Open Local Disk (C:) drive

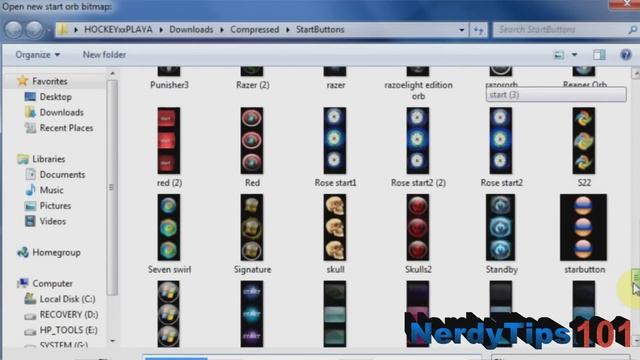67,299
